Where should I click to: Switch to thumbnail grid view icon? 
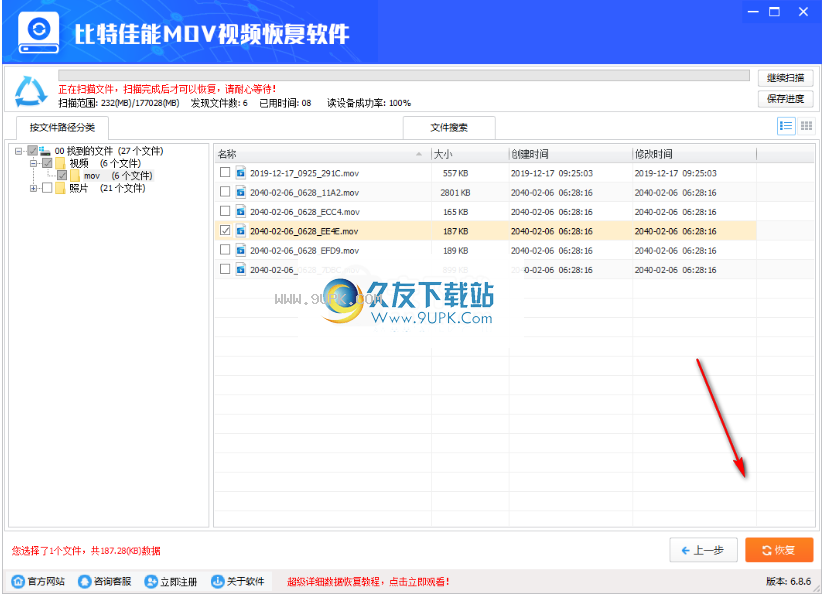coord(806,126)
